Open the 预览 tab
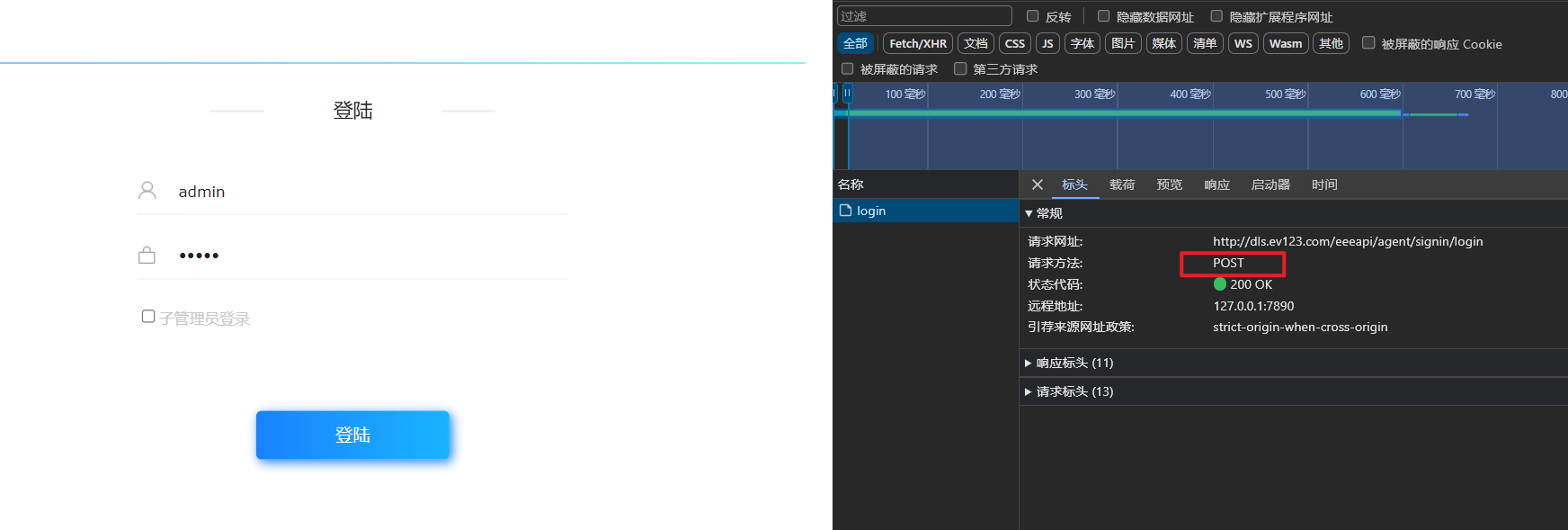This screenshot has width=1568, height=530. 1170,184
